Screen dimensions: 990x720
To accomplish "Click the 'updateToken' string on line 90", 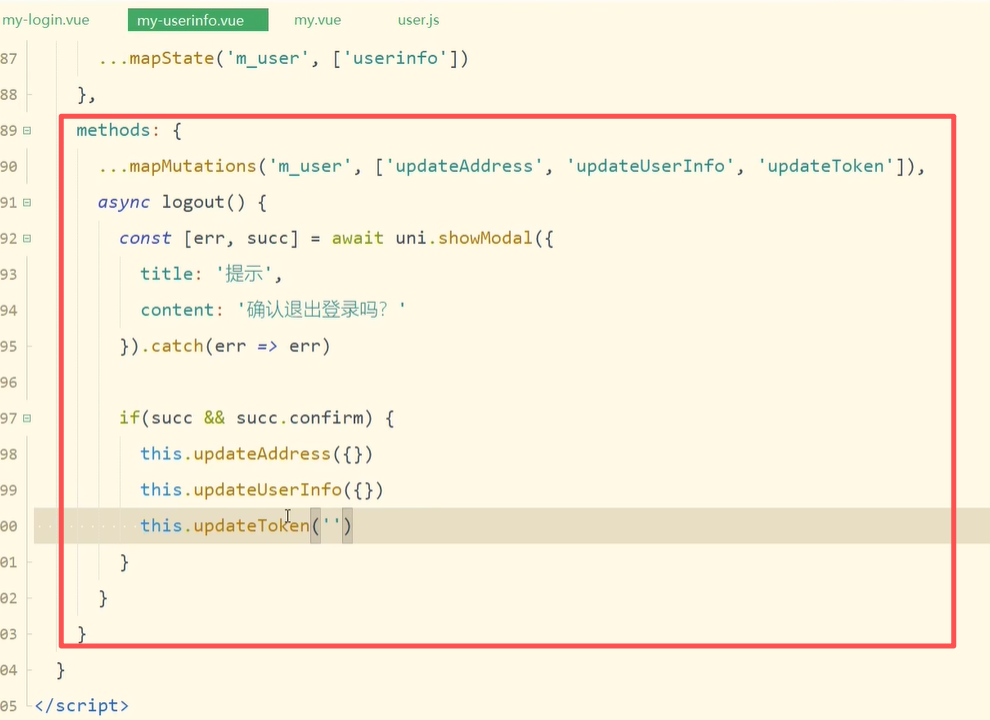I will pyautogui.click(x=826, y=166).
